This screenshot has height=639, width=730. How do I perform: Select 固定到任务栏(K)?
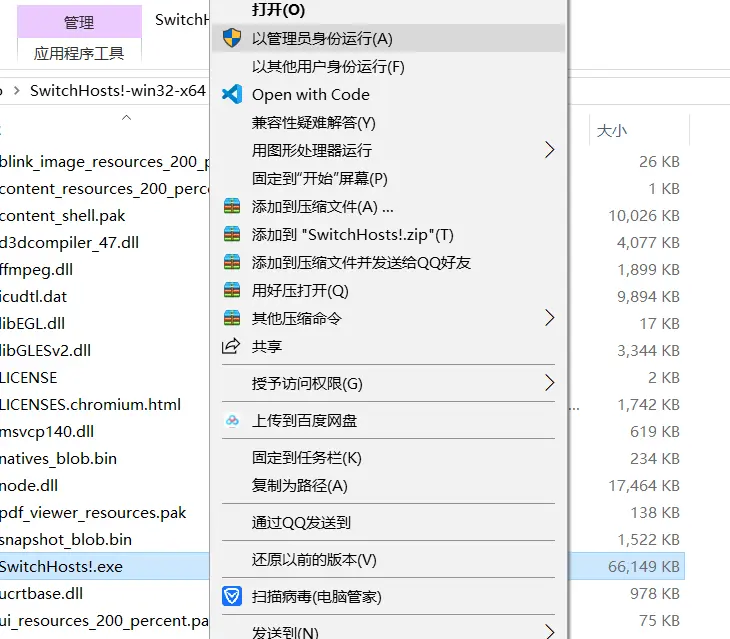[x=387, y=457]
